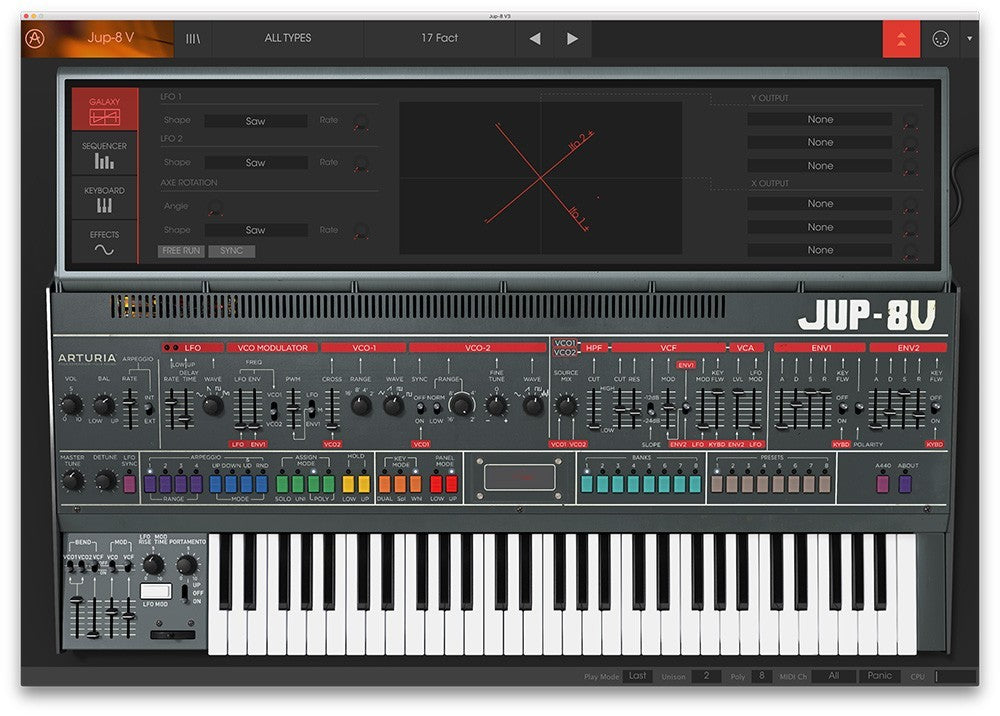1000x716 pixels.
Task: Select DUAL key mode orange button
Action: click(x=385, y=484)
